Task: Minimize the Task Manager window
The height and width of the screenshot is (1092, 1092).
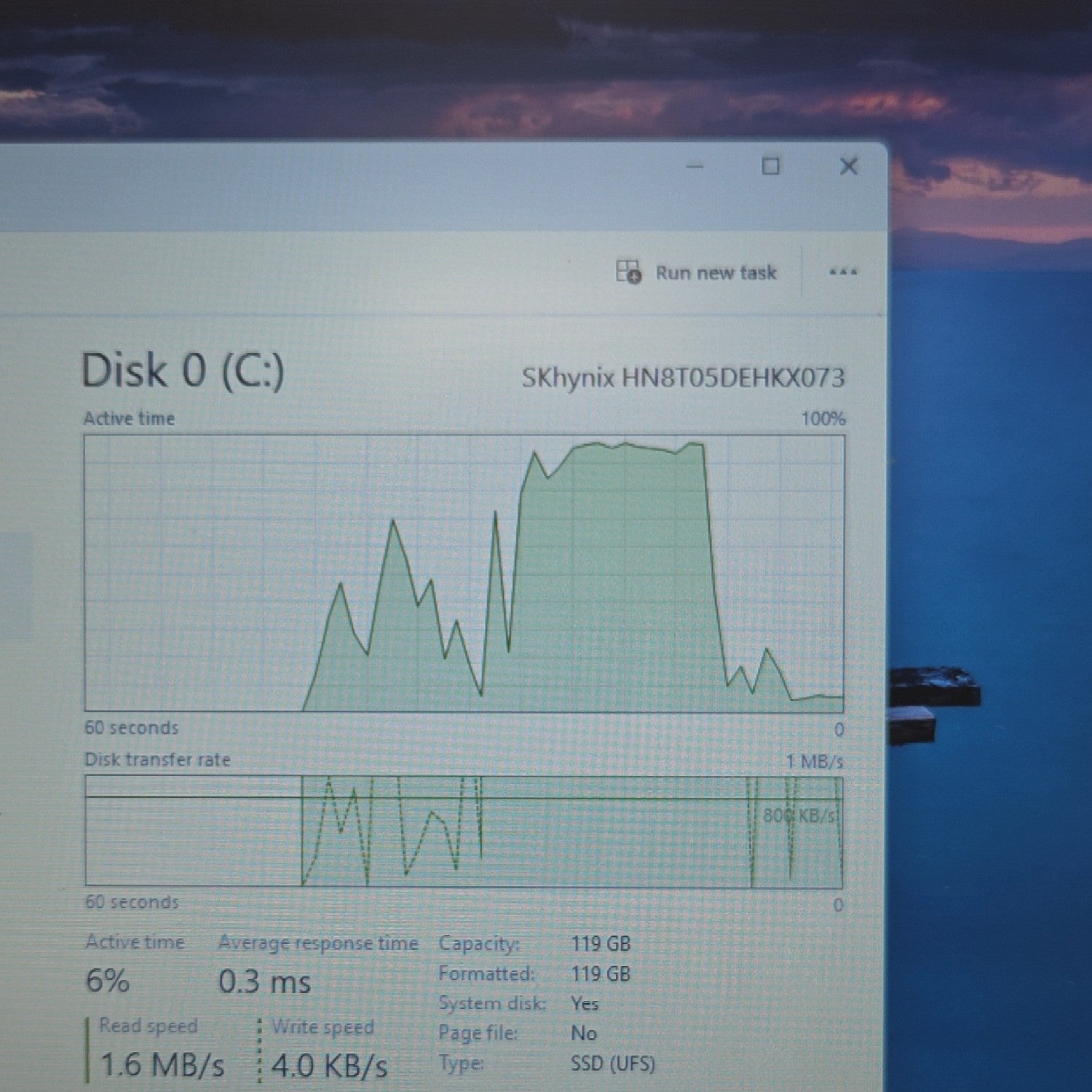Action: [x=695, y=167]
